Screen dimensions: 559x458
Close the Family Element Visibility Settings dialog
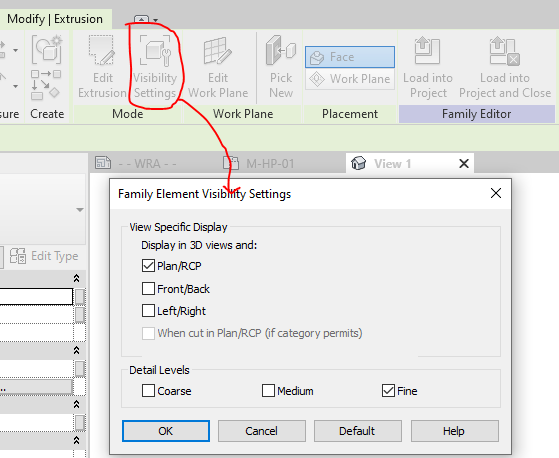click(x=496, y=194)
